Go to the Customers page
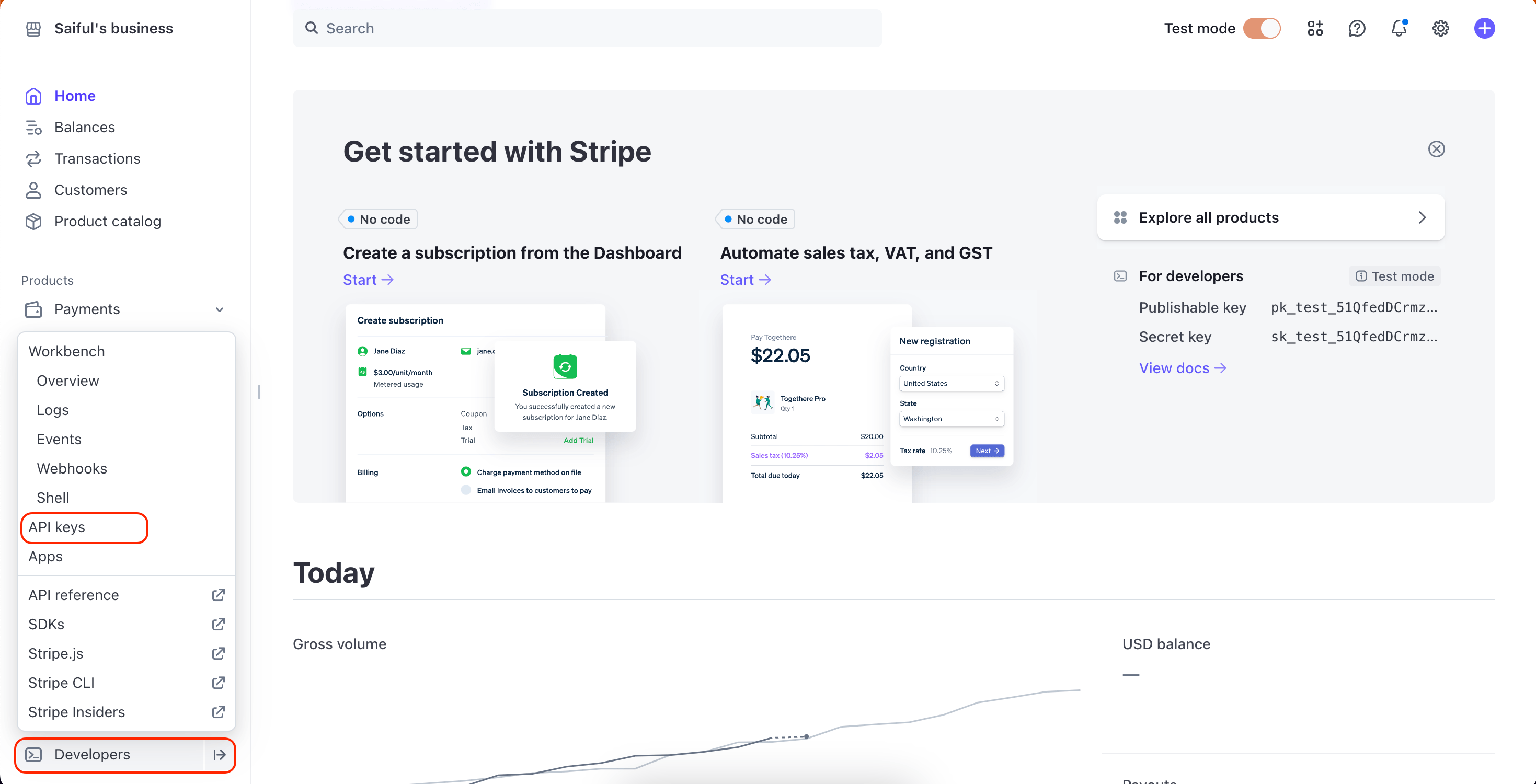Viewport: 1536px width, 784px height. [x=90, y=190]
